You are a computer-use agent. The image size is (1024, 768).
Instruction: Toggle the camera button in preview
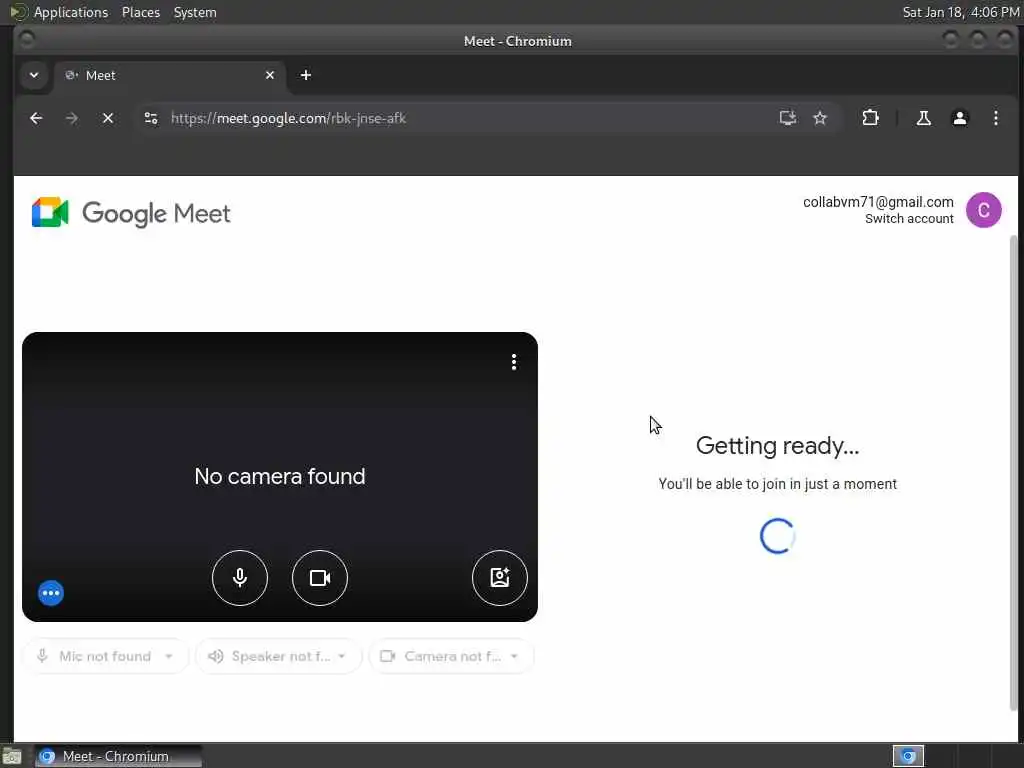pyautogui.click(x=320, y=578)
